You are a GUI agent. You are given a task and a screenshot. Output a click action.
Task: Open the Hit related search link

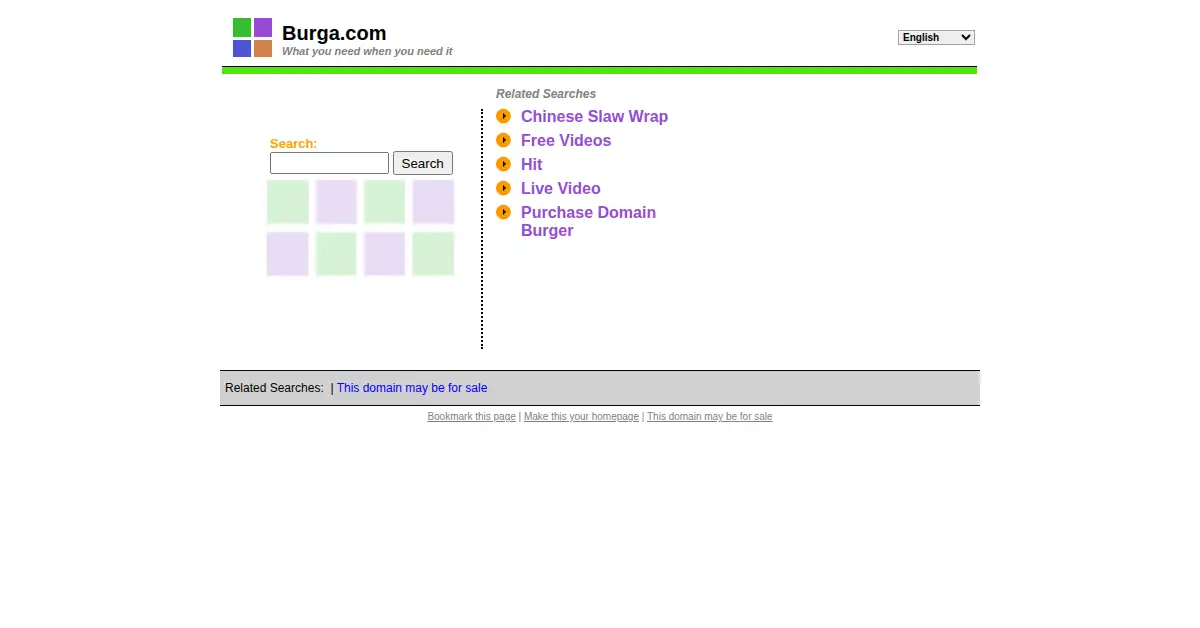(x=531, y=165)
